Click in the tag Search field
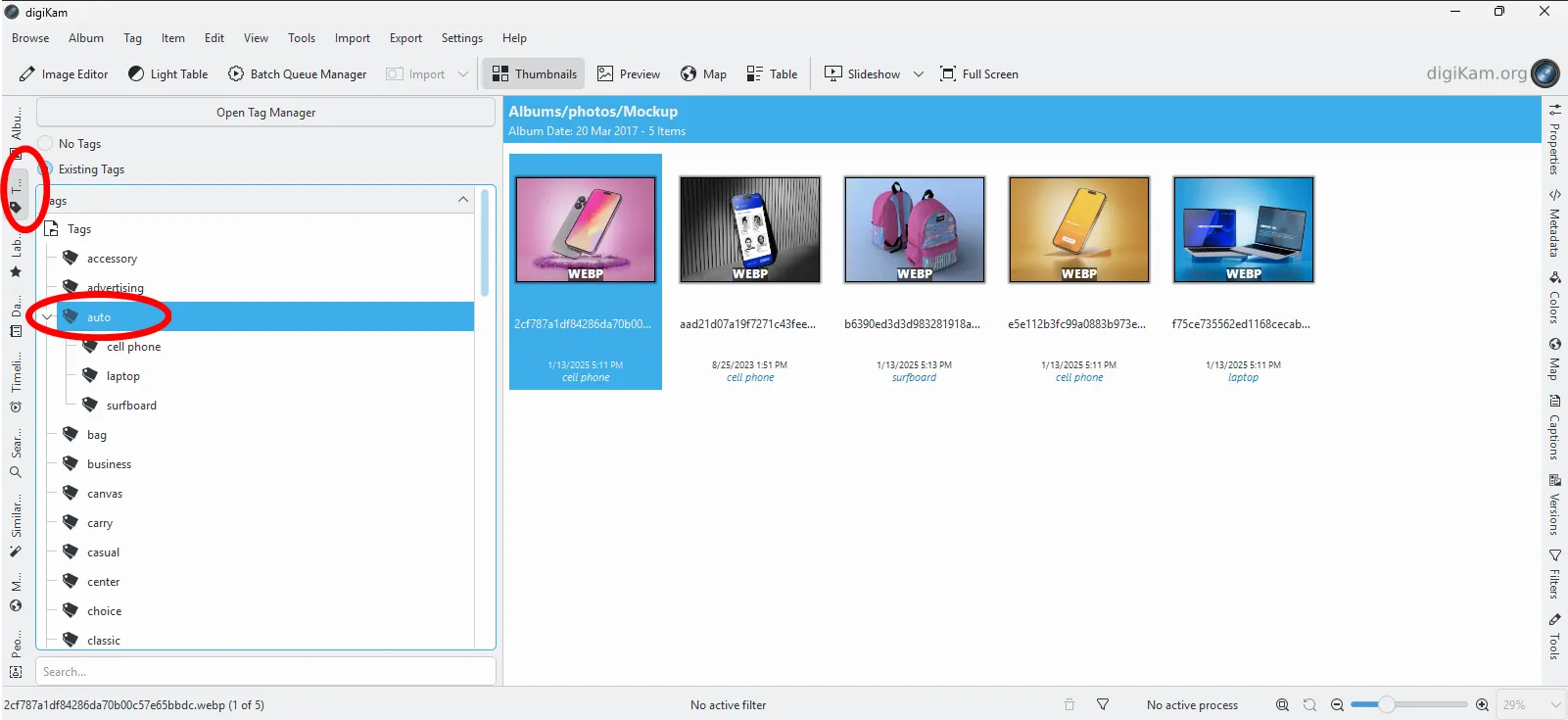The image size is (1568, 720). (x=265, y=672)
